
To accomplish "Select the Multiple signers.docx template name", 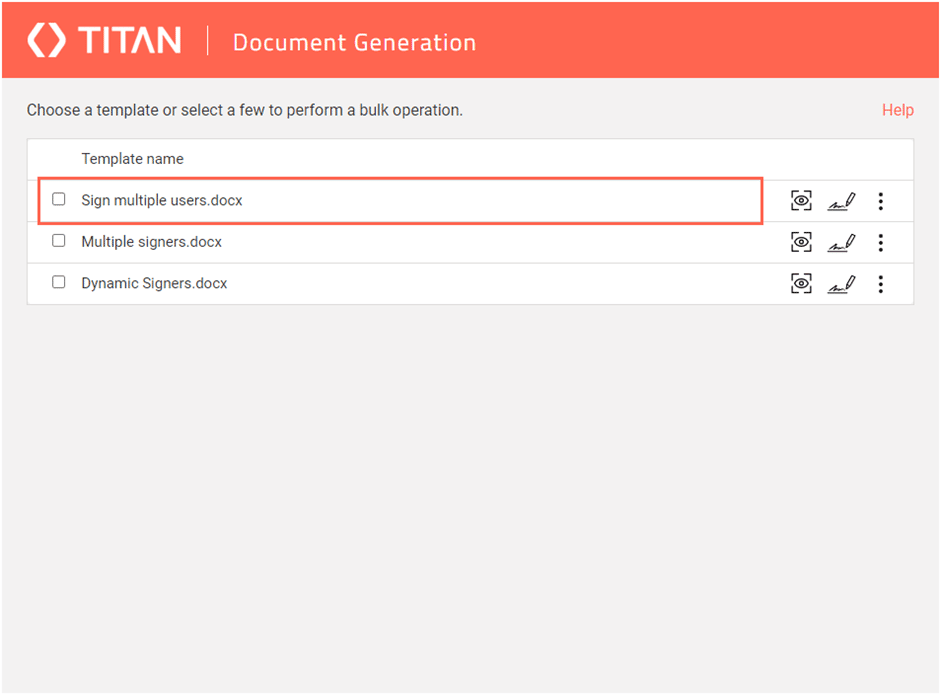I will click(x=151, y=242).
